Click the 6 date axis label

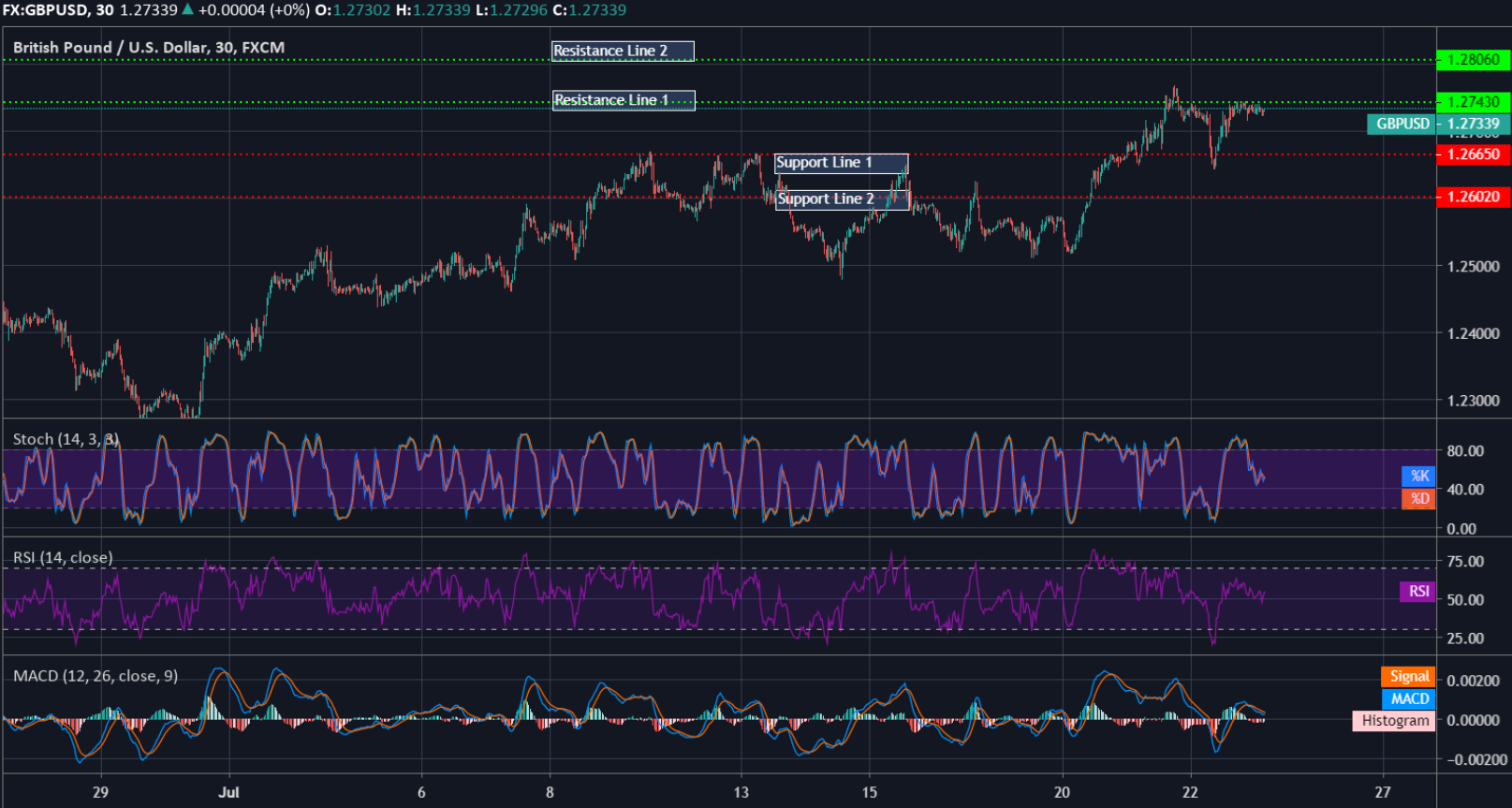point(421,792)
